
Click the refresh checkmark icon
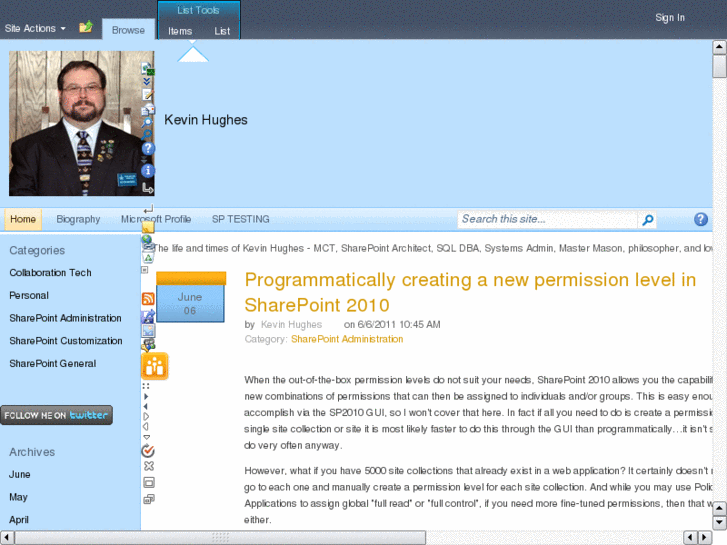148,450
